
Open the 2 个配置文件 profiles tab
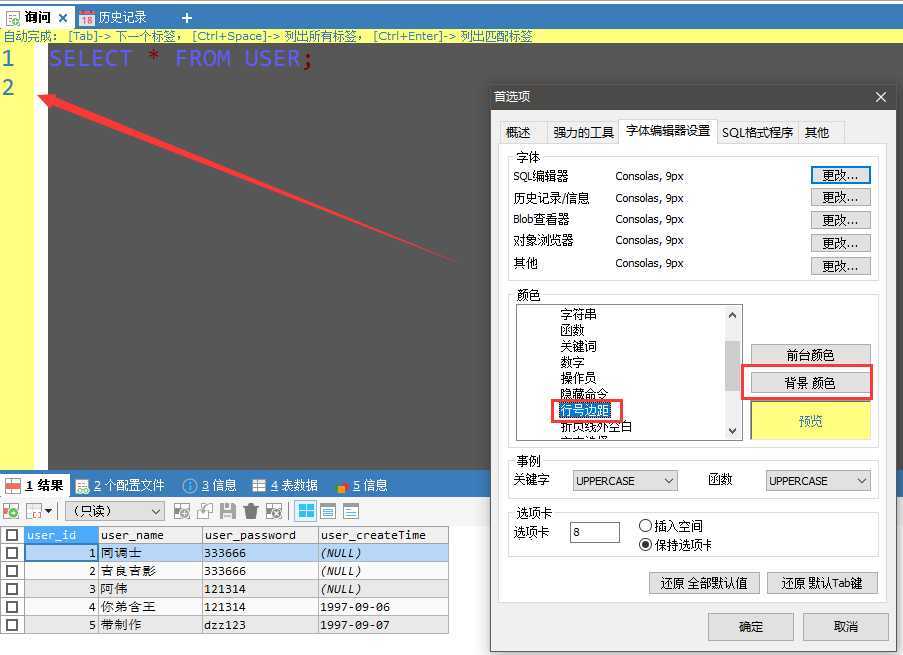tap(120, 486)
